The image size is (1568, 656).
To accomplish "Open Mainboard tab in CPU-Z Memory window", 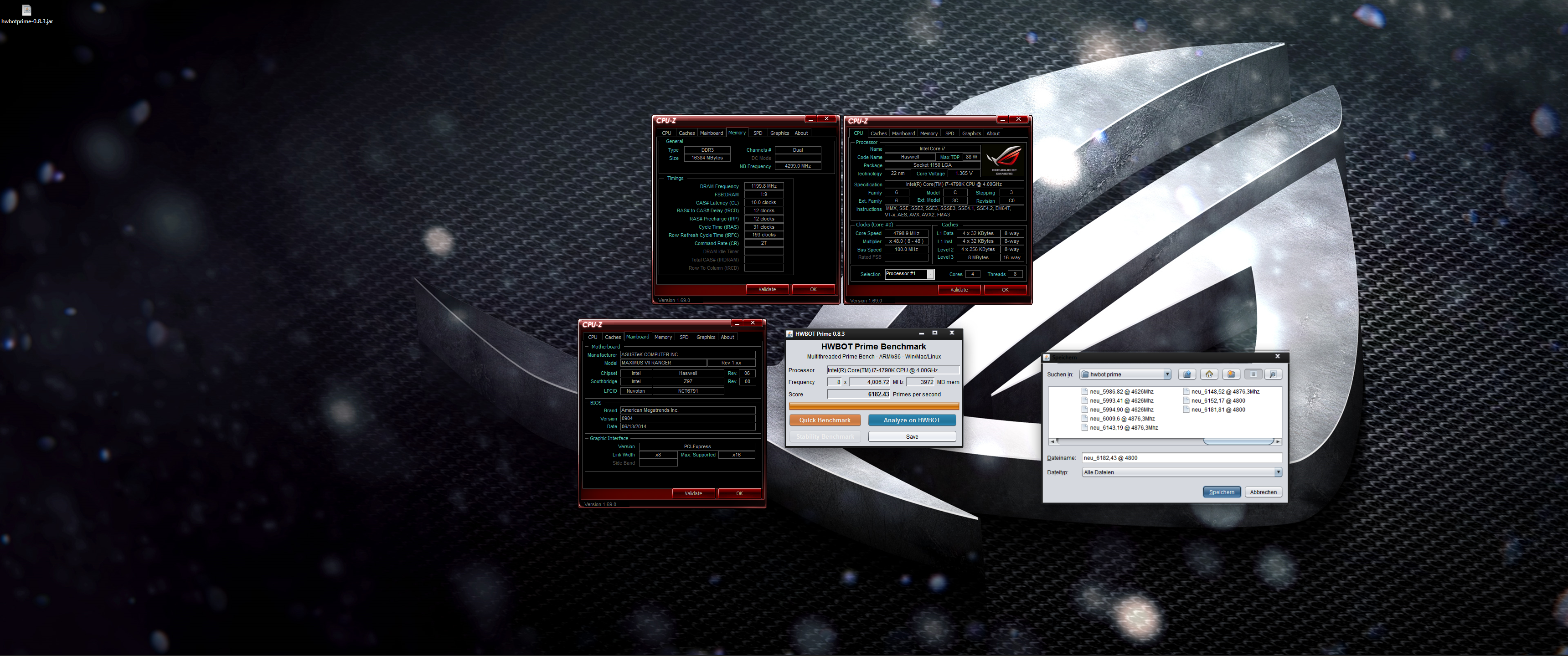I will pos(711,133).
